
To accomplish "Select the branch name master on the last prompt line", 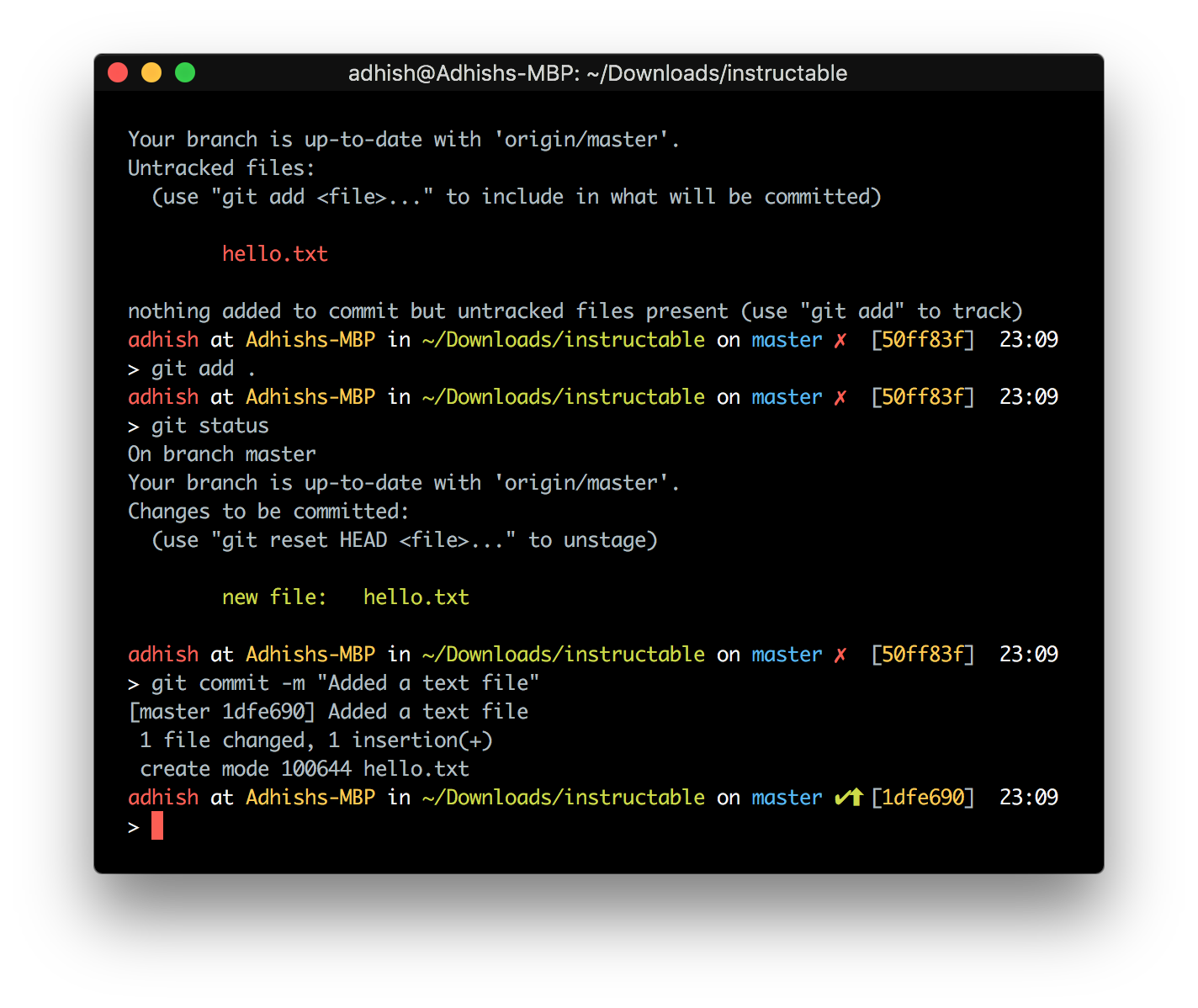I will (x=787, y=797).
